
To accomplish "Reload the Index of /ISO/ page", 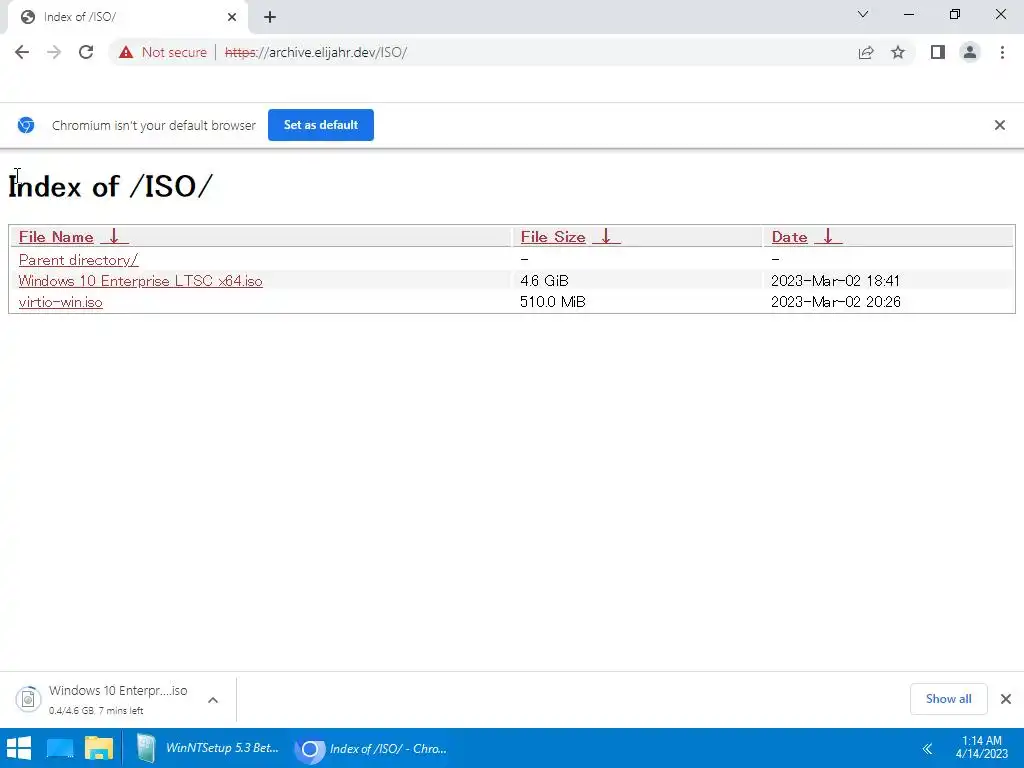I will [x=86, y=52].
